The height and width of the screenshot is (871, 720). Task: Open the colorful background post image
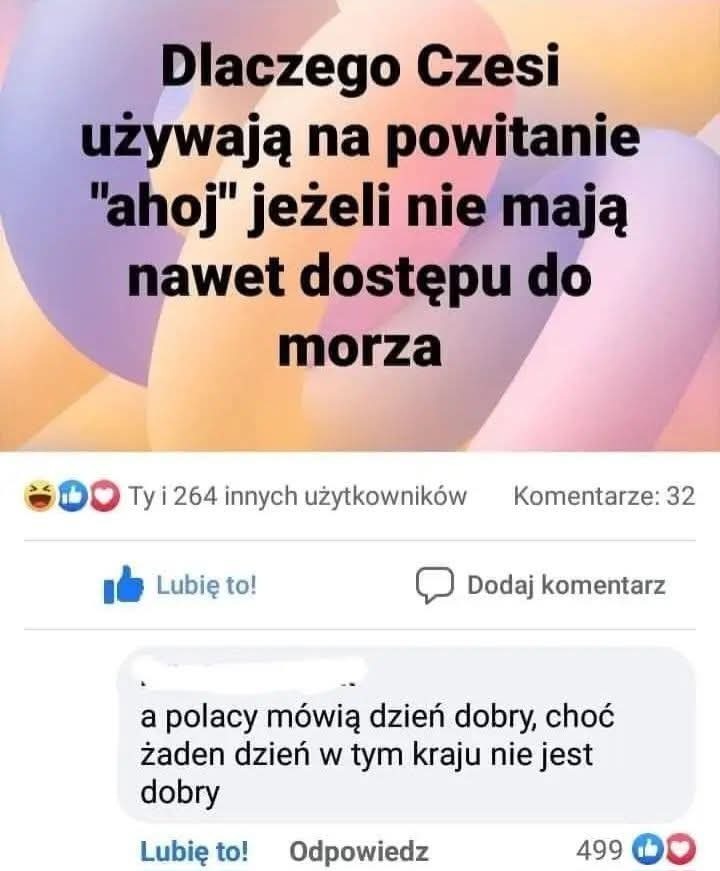(360, 225)
